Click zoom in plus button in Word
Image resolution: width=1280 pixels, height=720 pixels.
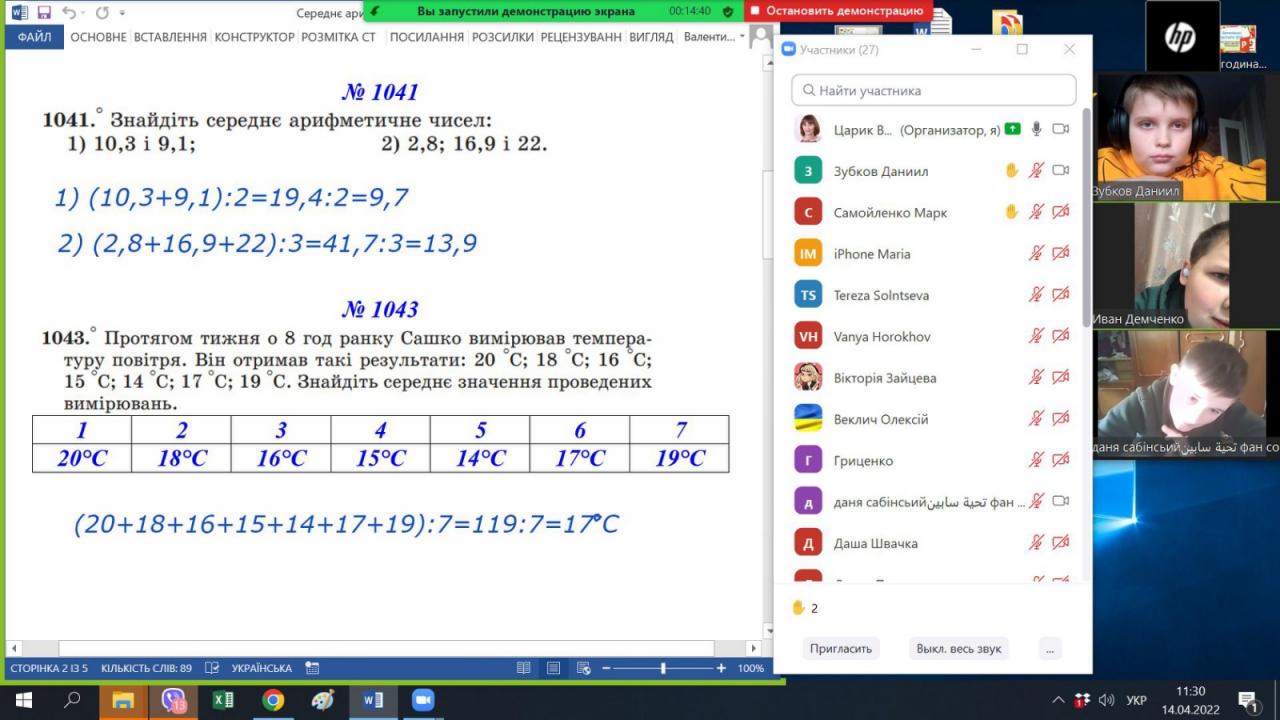pos(721,668)
